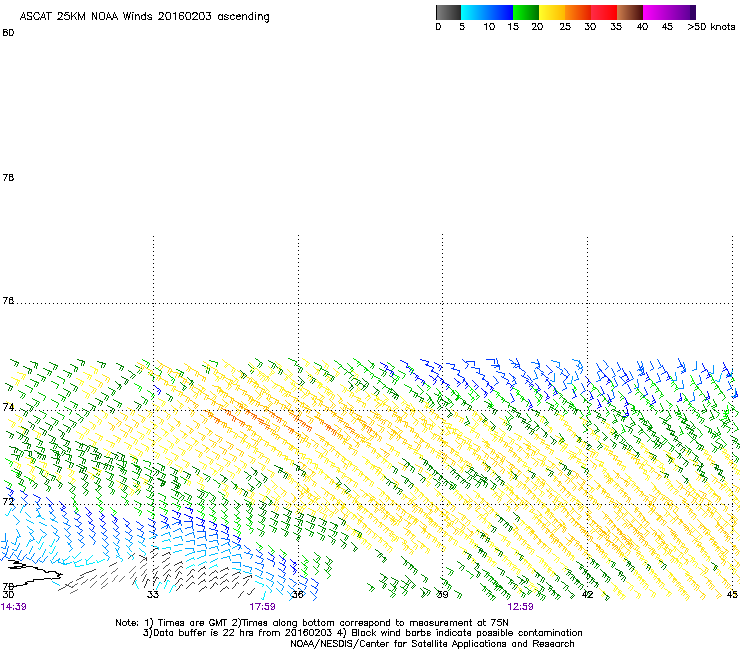Click the orange wind barb streak near 74N

point(290,422)
